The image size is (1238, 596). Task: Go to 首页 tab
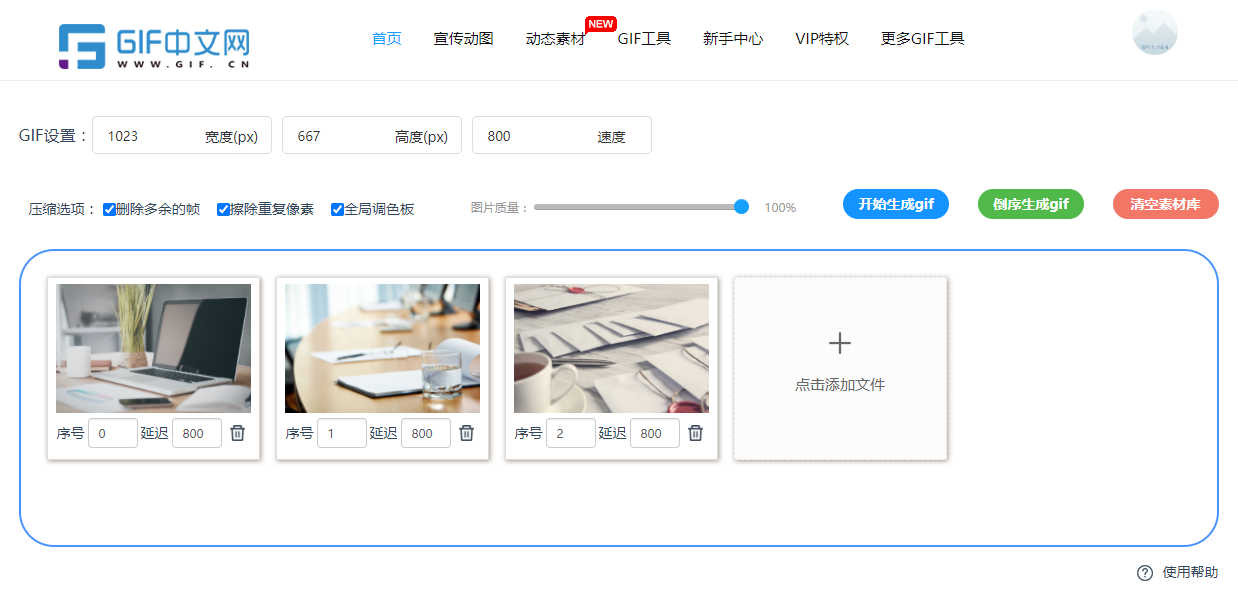tap(387, 39)
